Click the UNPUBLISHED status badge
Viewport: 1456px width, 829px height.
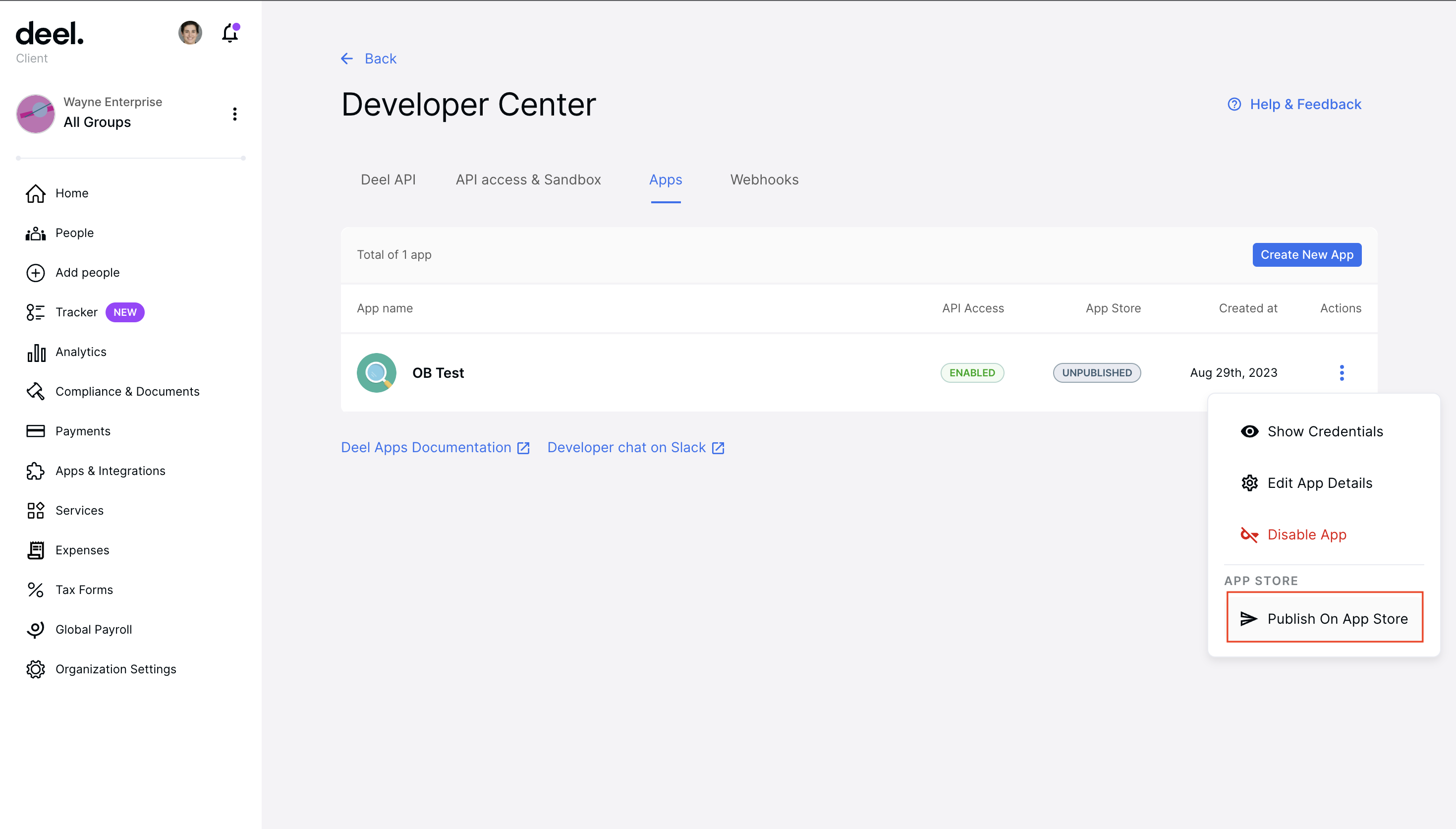click(x=1096, y=373)
